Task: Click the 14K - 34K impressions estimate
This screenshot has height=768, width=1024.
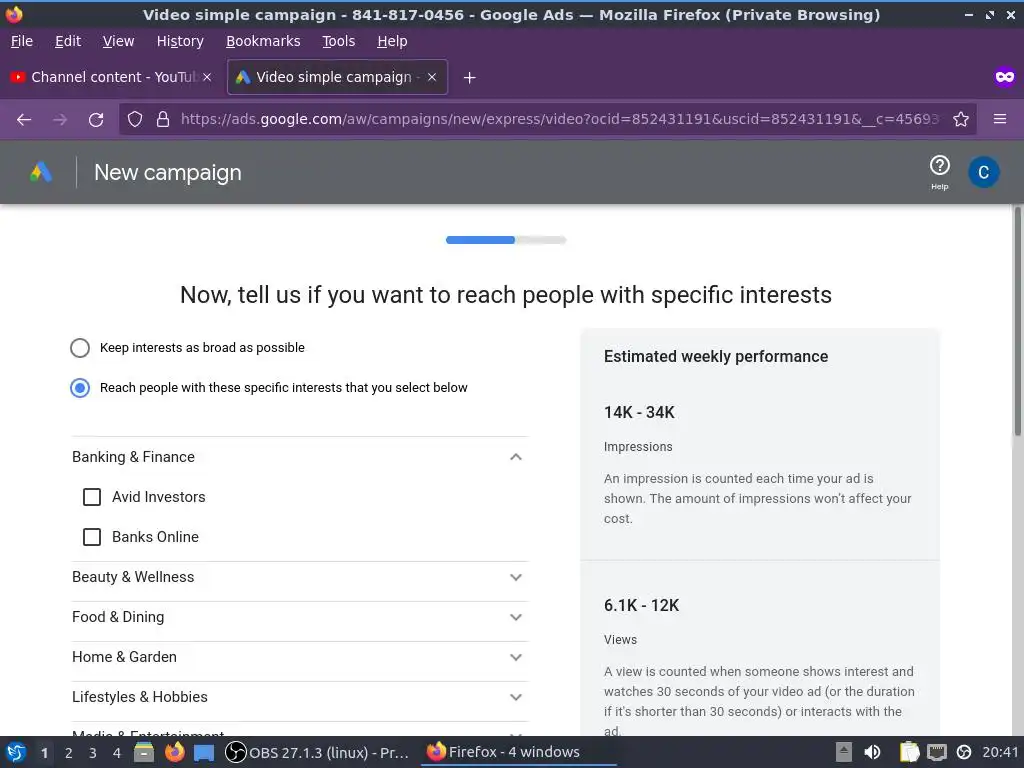Action: coord(639,413)
